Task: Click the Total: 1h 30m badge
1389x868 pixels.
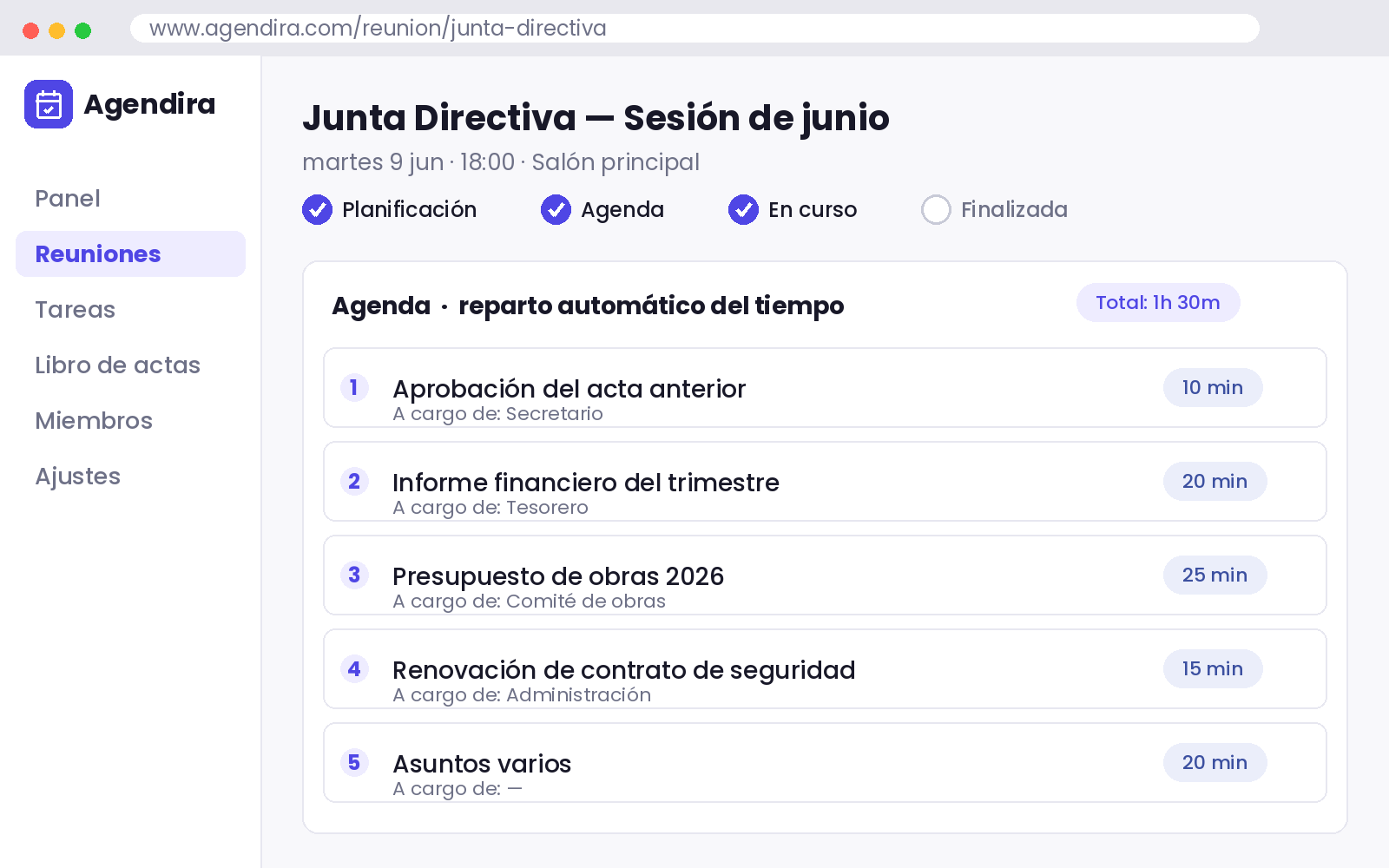Action: pos(1158,302)
